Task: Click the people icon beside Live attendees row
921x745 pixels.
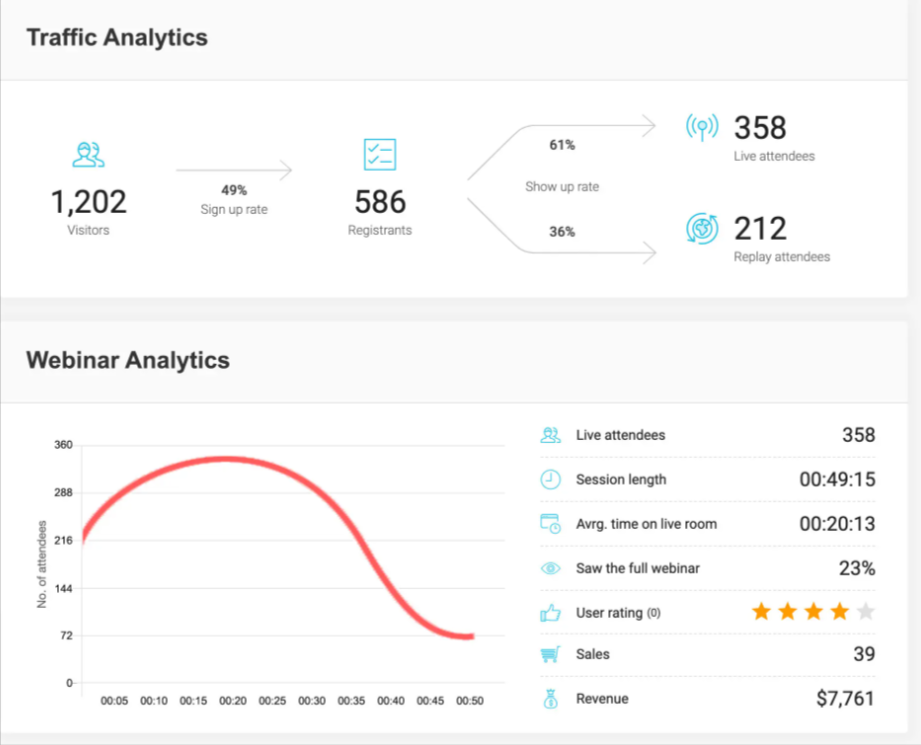Action: tap(550, 435)
